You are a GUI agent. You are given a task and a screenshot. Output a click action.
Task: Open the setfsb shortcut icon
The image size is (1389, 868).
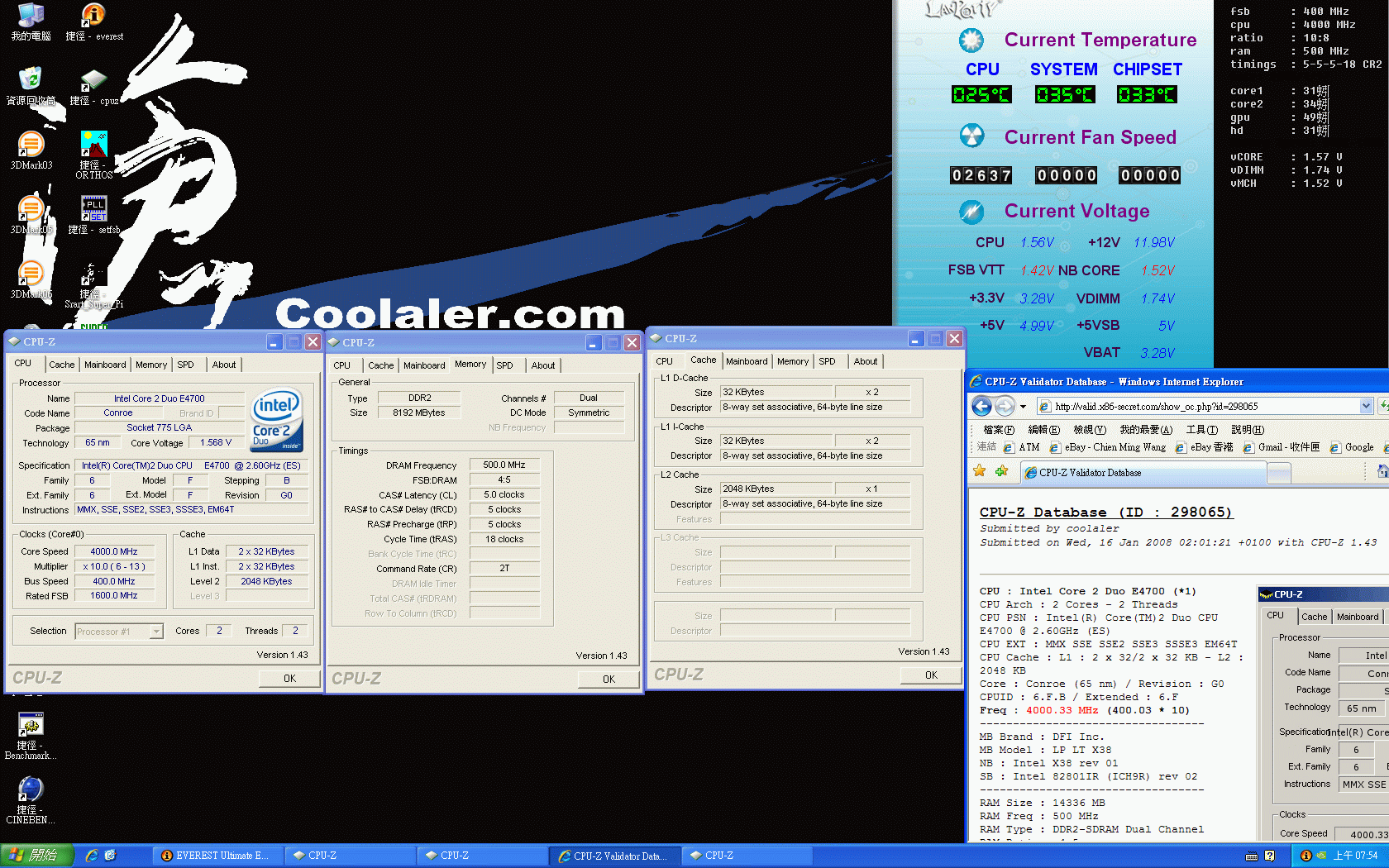tap(93, 216)
